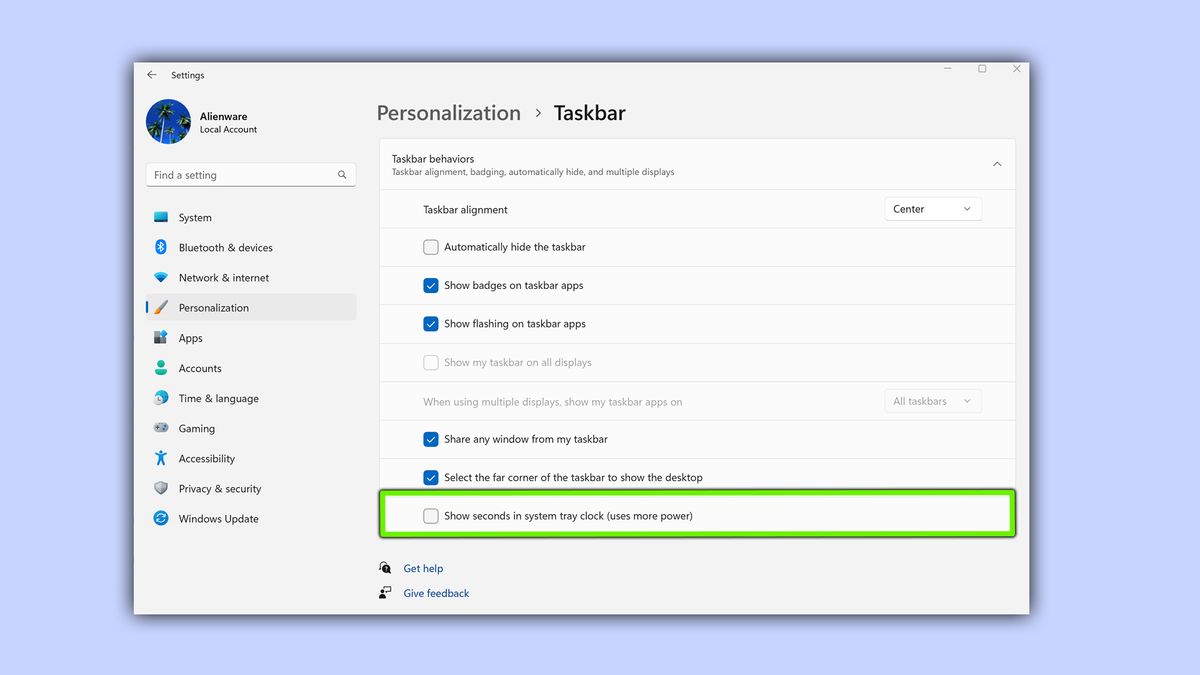Enable Show seconds in system tray clock

coord(431,516)
